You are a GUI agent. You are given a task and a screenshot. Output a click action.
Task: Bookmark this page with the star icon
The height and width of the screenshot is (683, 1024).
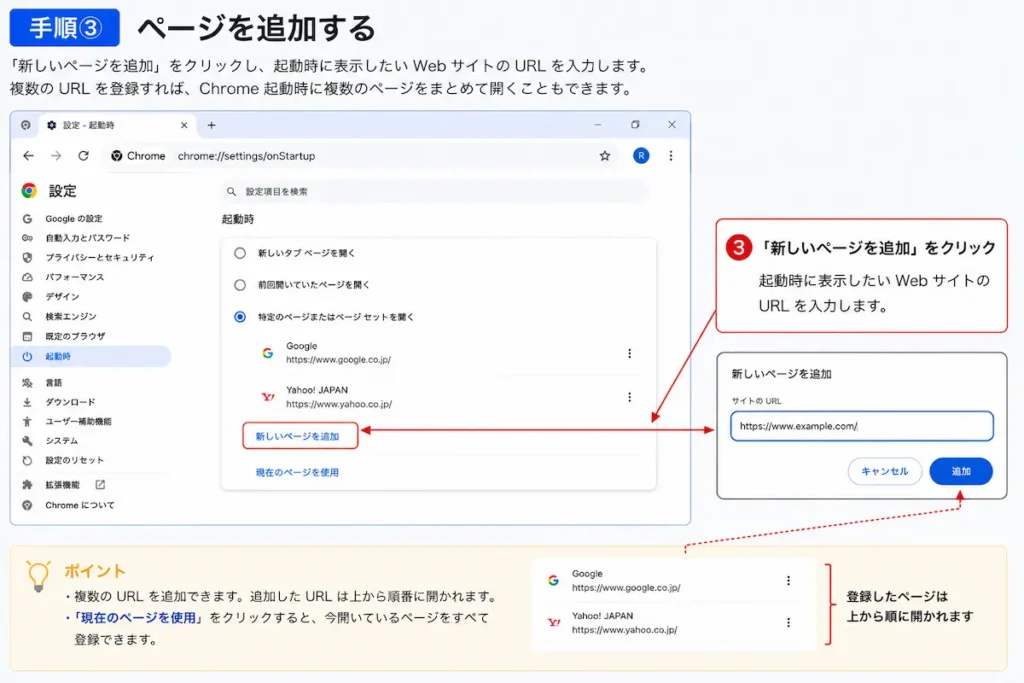pos(605,156)
